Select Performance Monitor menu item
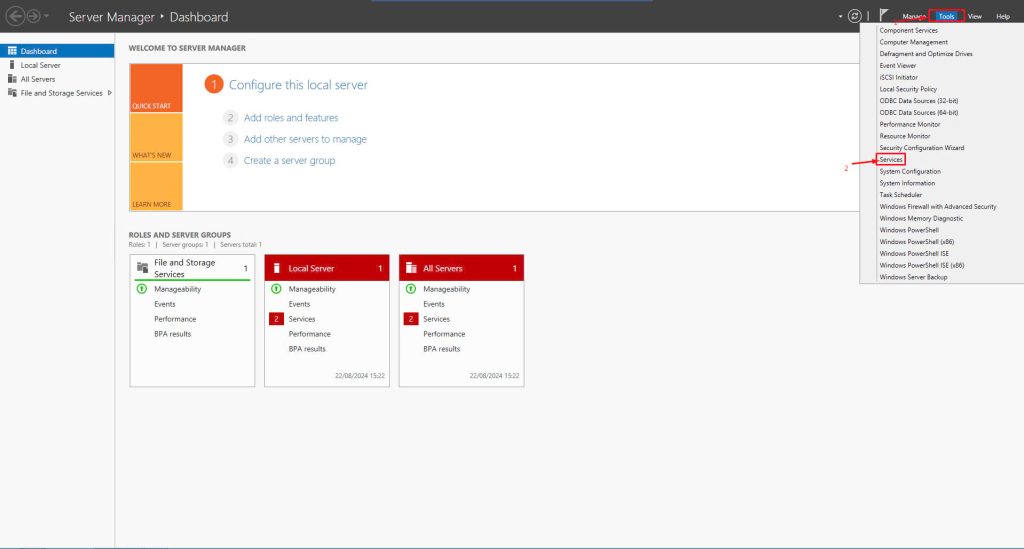This screenshot has width=1024, height=549. (x=910, y=125)
